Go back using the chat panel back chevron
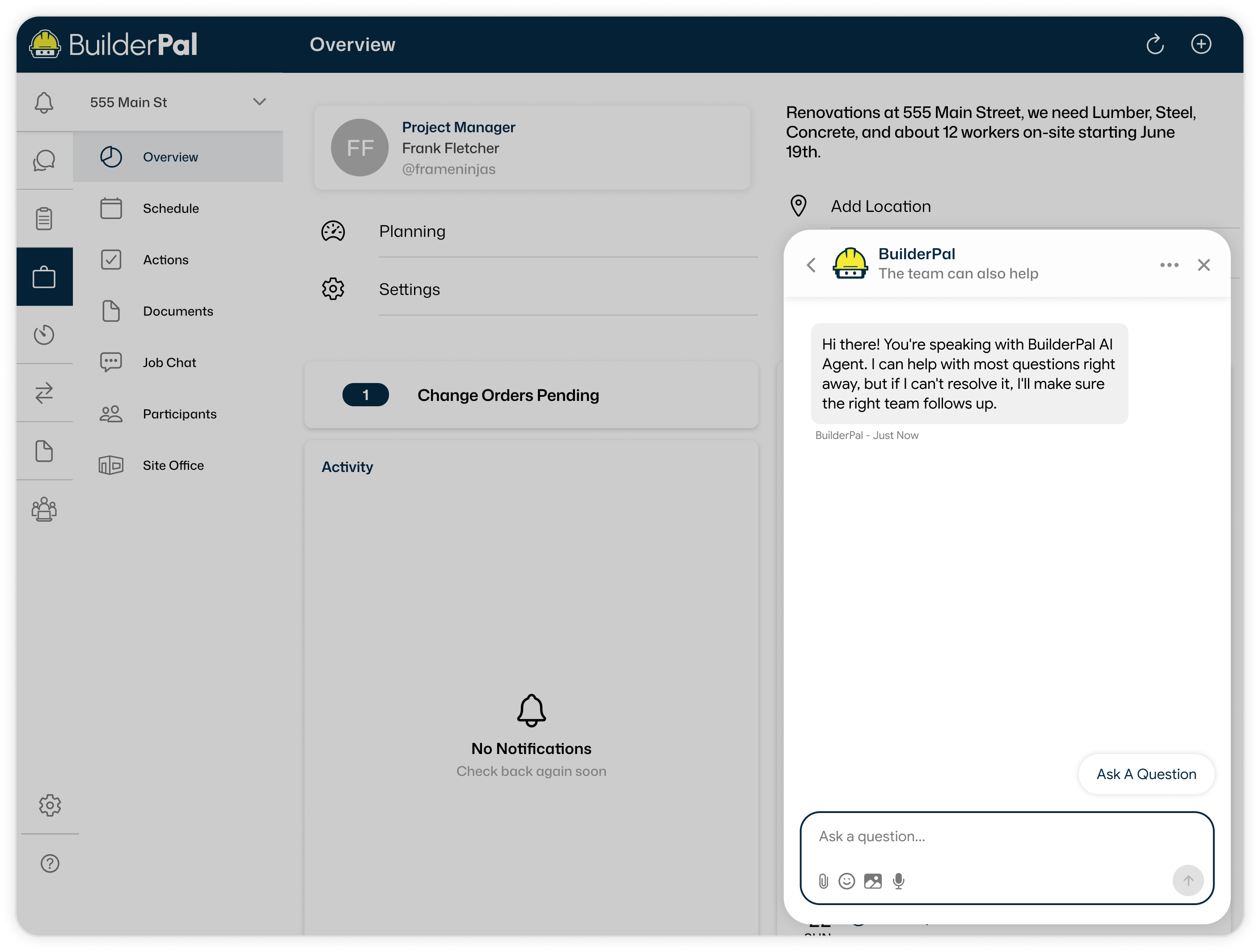Screen dimensions: 1260x952 811,265
